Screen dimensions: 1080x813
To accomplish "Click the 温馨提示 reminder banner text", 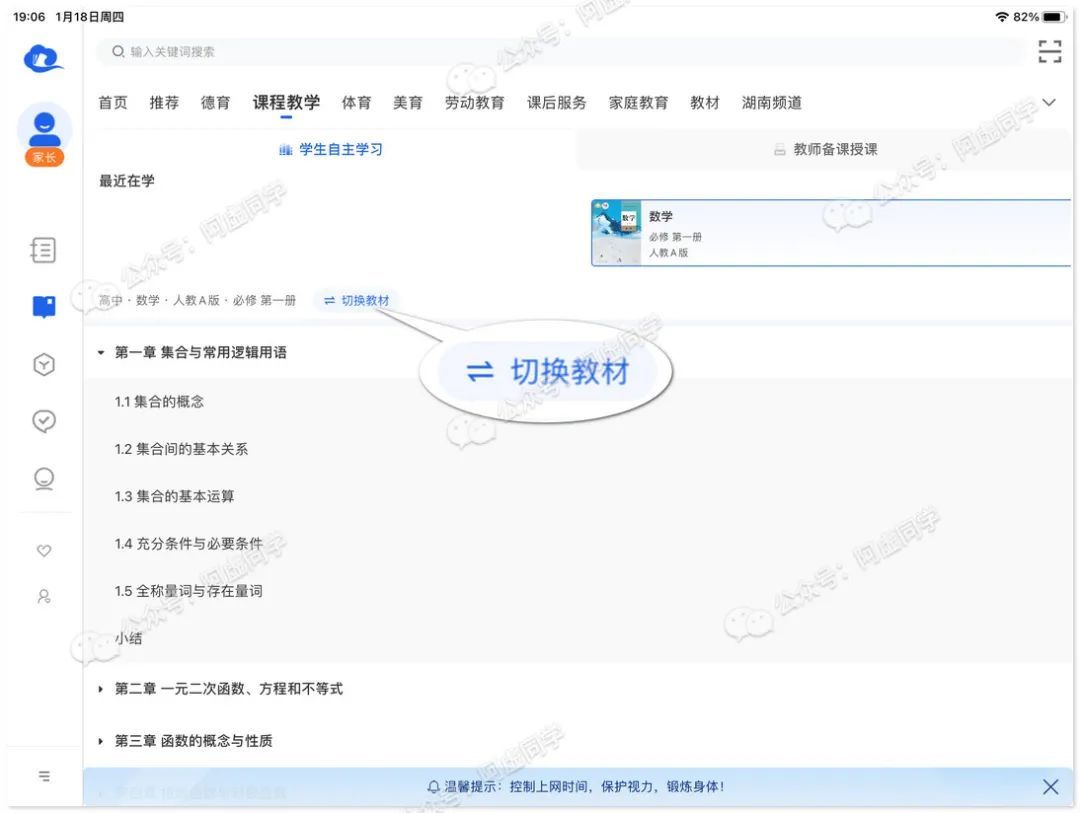I will coord(584,787).
